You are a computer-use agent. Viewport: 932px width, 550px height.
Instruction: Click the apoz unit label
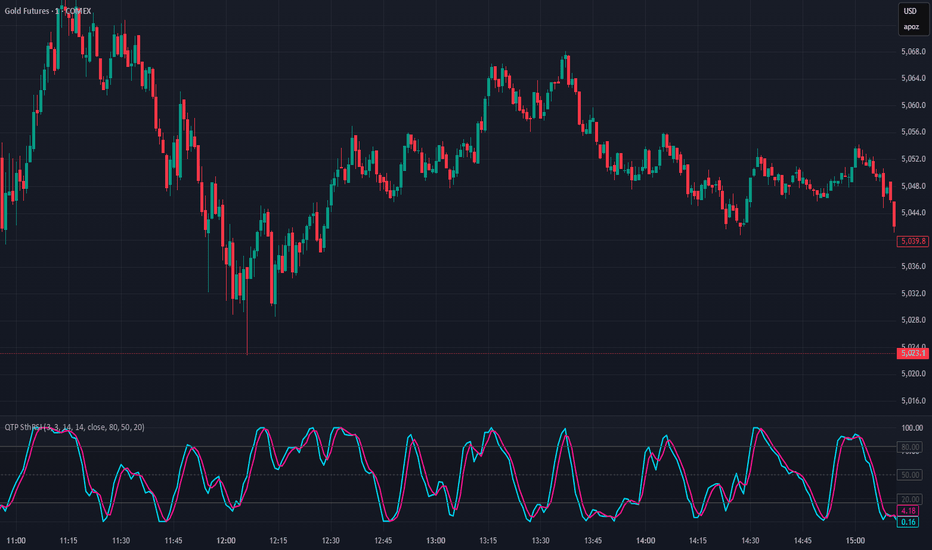pyautogui.click(x=911, y=27)
